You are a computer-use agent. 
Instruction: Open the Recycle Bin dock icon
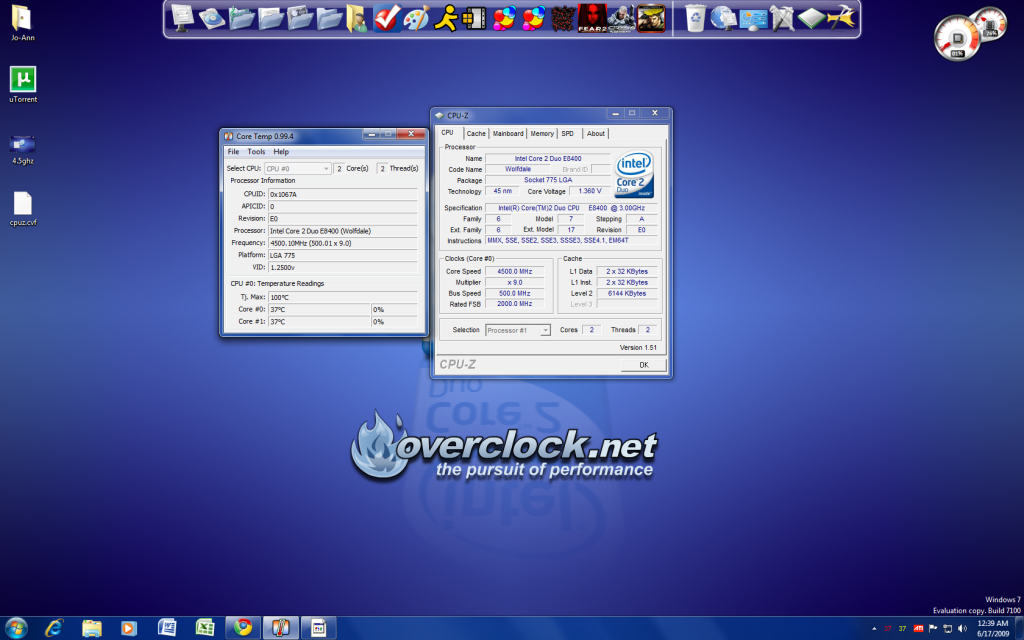tap(694, 18)
